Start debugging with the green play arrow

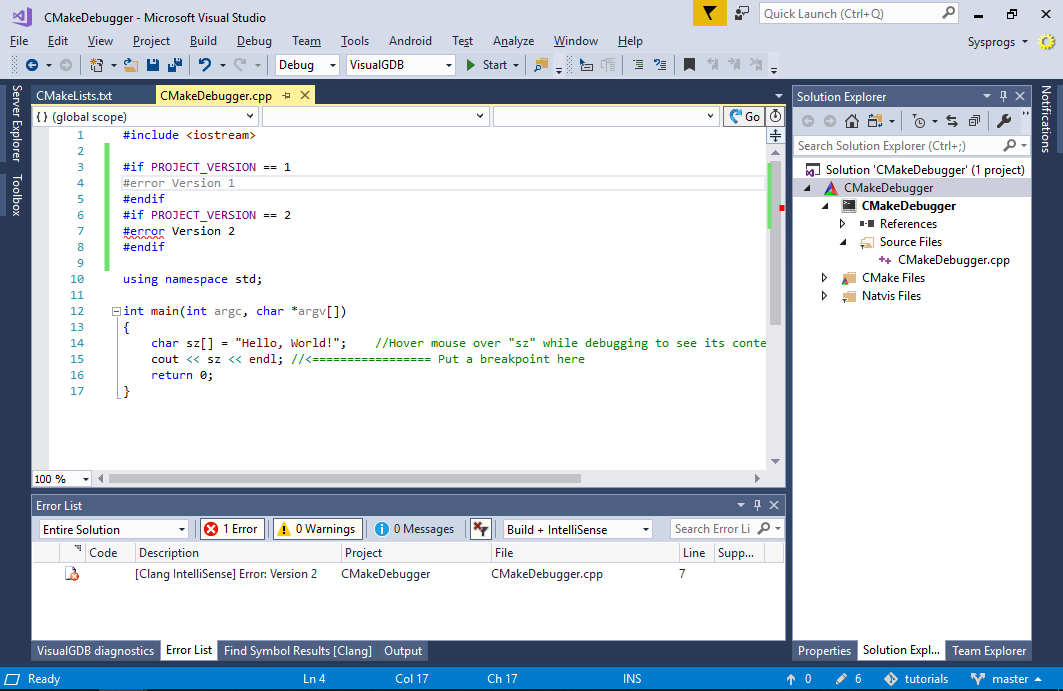click(x=470, y=65)
